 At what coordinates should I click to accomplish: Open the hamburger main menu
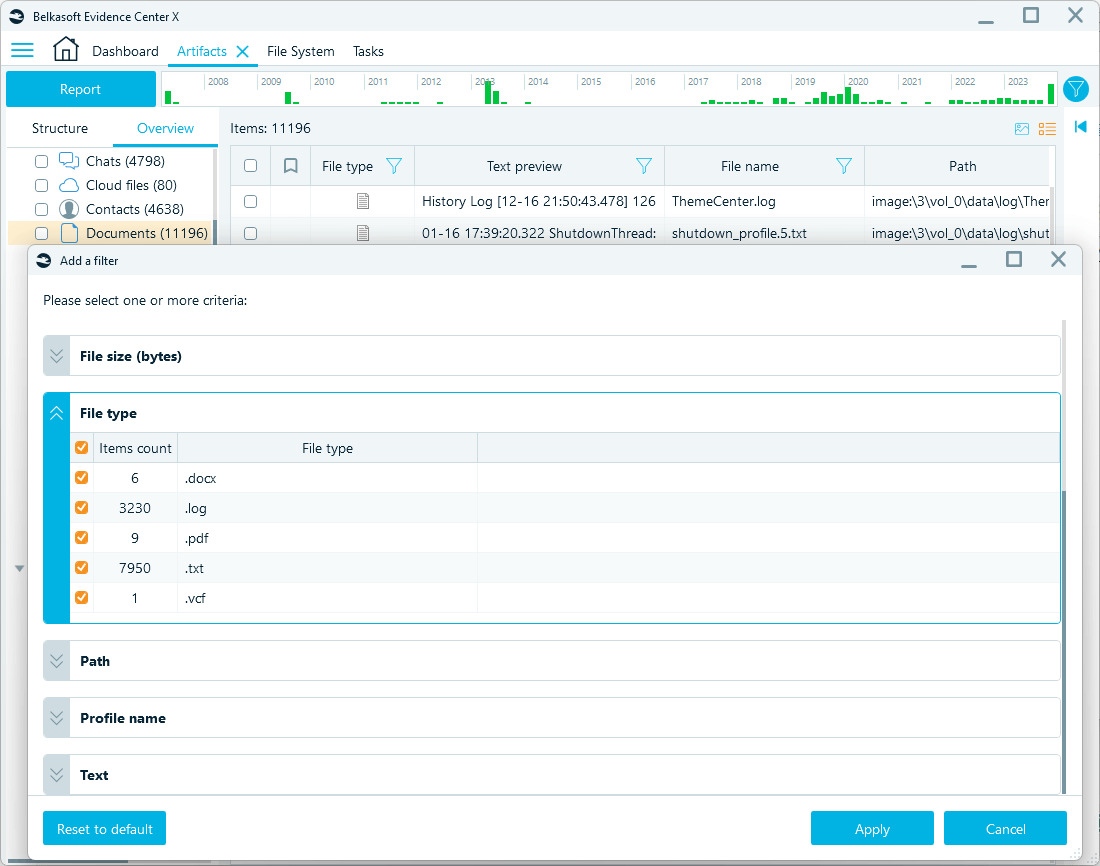(x=22, y=51)
